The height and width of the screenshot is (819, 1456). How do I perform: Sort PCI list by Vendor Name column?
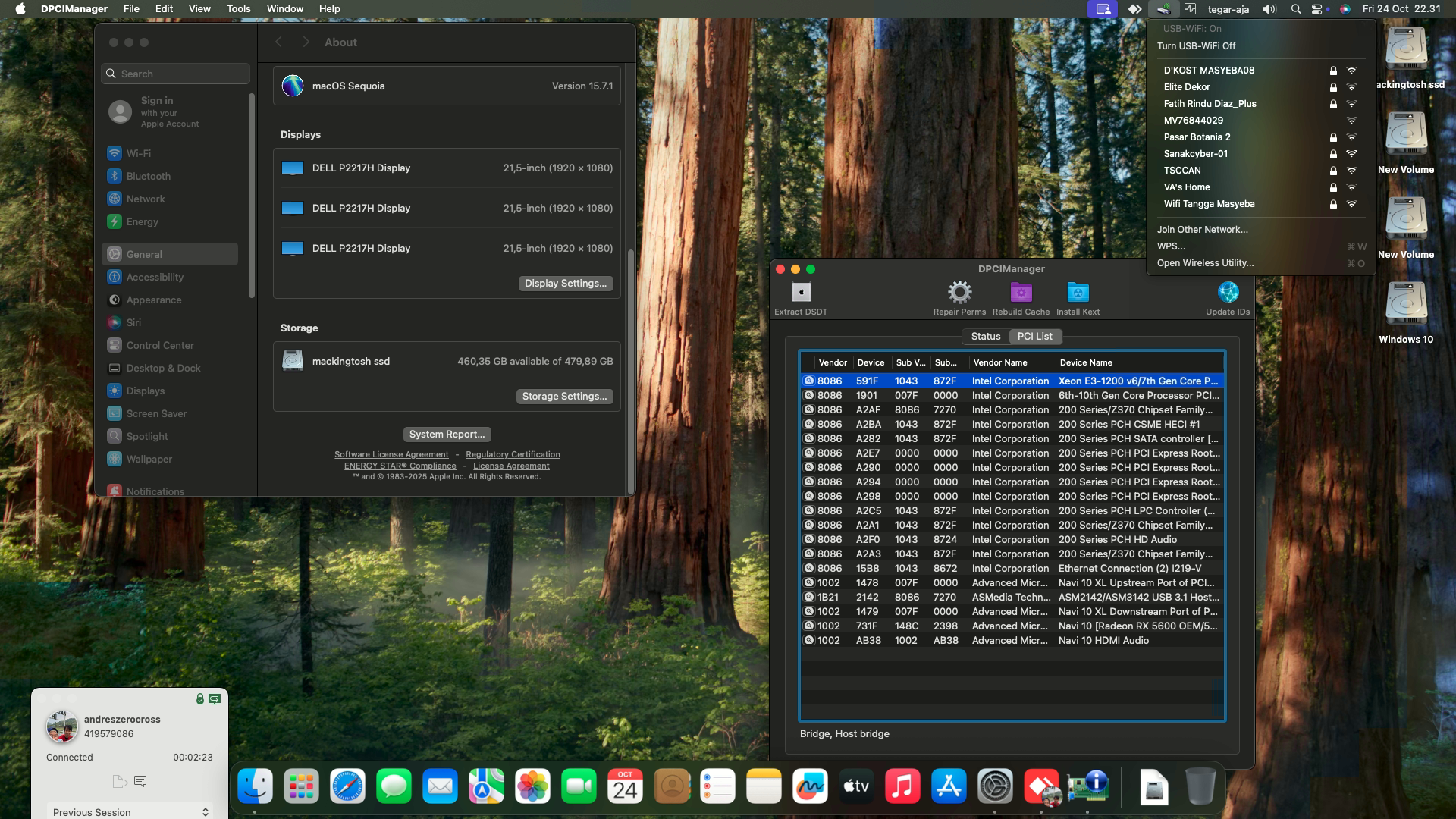pyautogui.click(x=1012, y=362)
